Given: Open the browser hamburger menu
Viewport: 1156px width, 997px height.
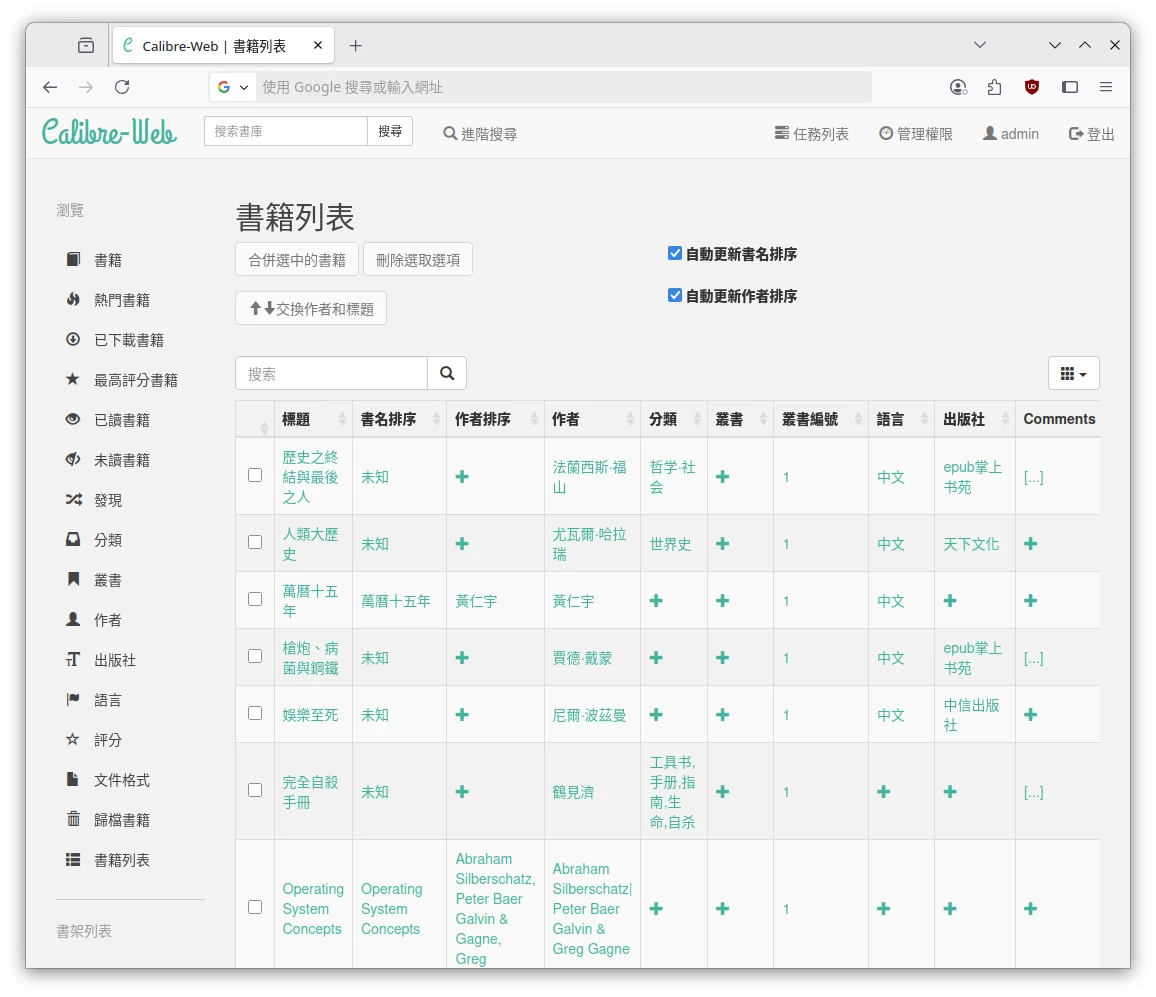Looking at the screenshot, I should coord(1106,87).
